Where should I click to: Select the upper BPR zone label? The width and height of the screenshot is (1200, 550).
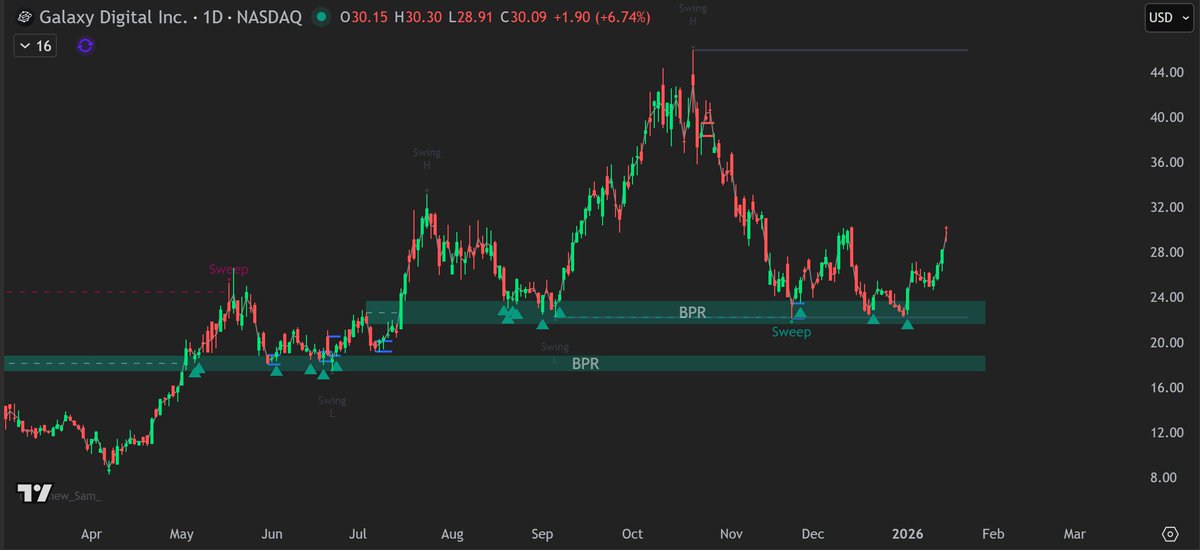coord(692,312)
